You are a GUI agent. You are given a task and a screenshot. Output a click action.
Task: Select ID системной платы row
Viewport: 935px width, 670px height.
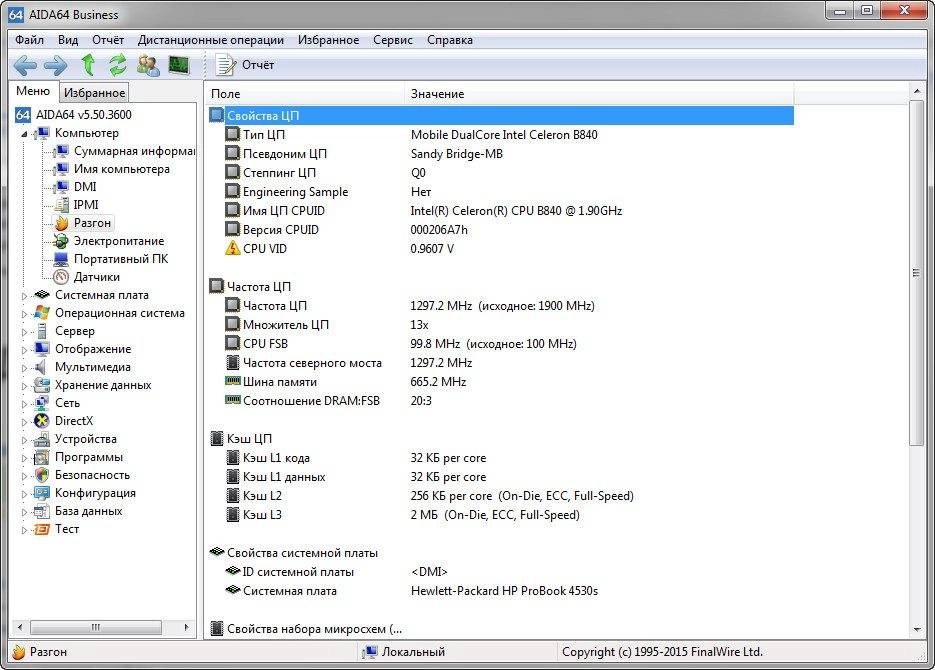[x=501, y=572]
